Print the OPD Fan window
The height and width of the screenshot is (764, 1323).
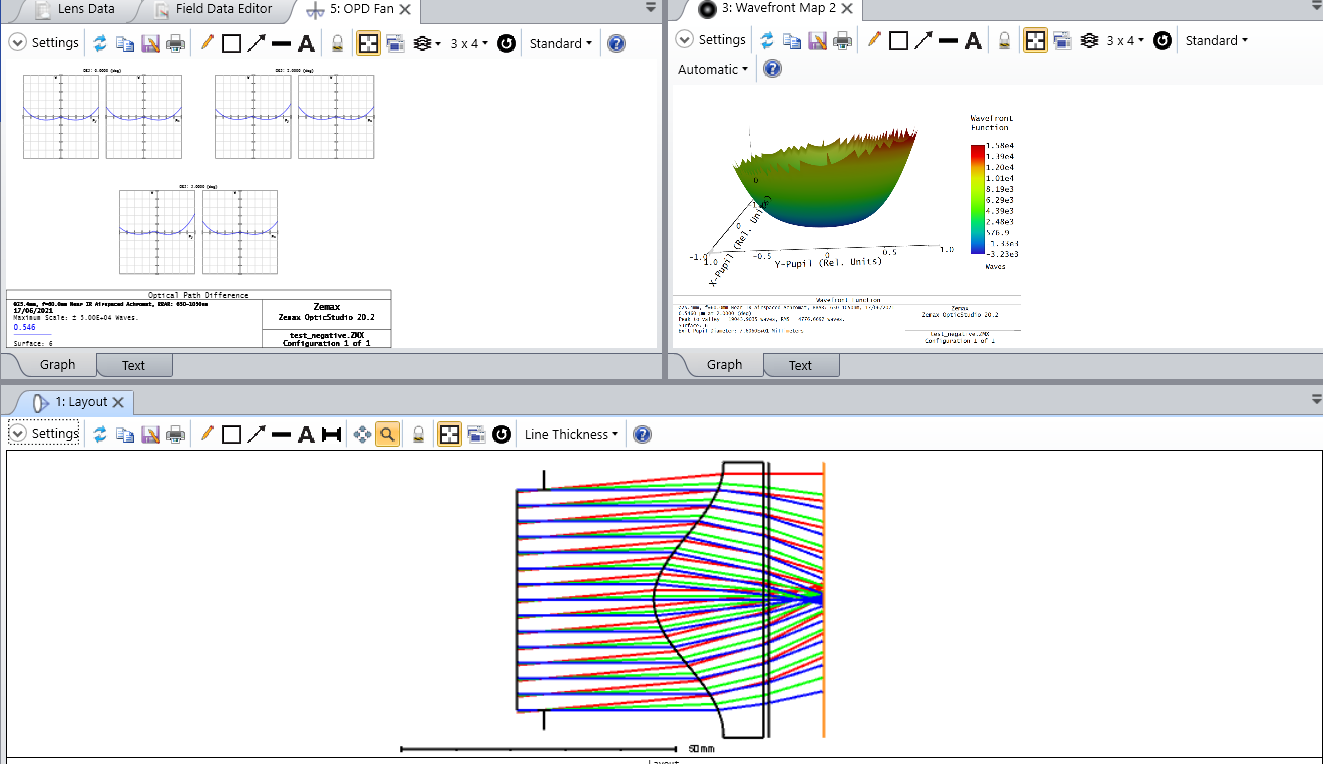tap(175, 43)
